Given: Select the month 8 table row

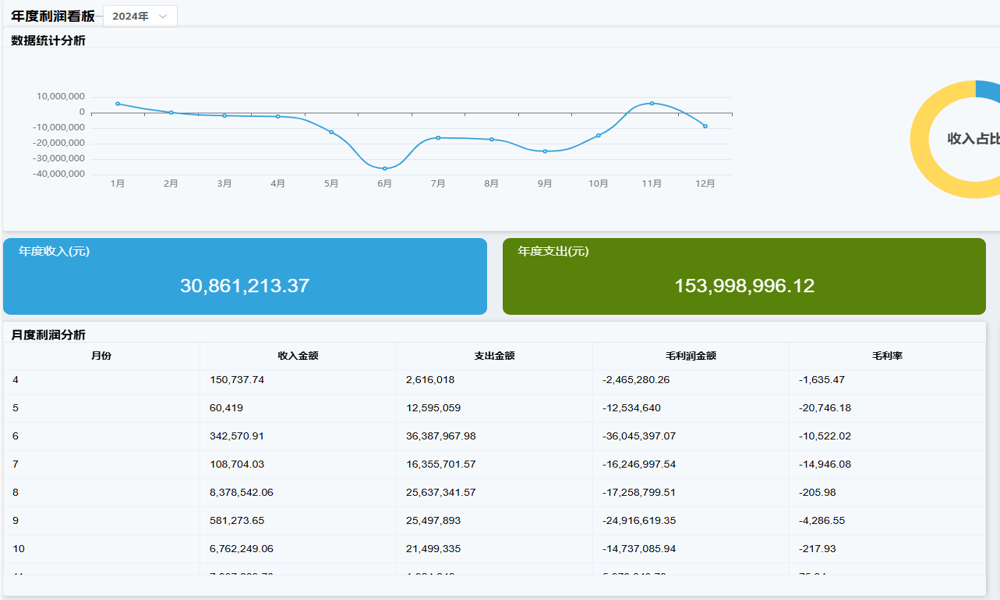Looking at the screenshot, I should (494, 492).
